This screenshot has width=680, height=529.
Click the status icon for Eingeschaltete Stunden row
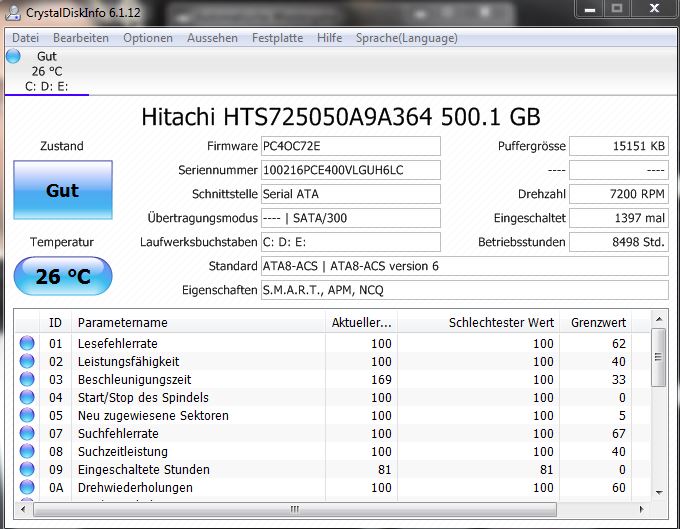(27, 469)
